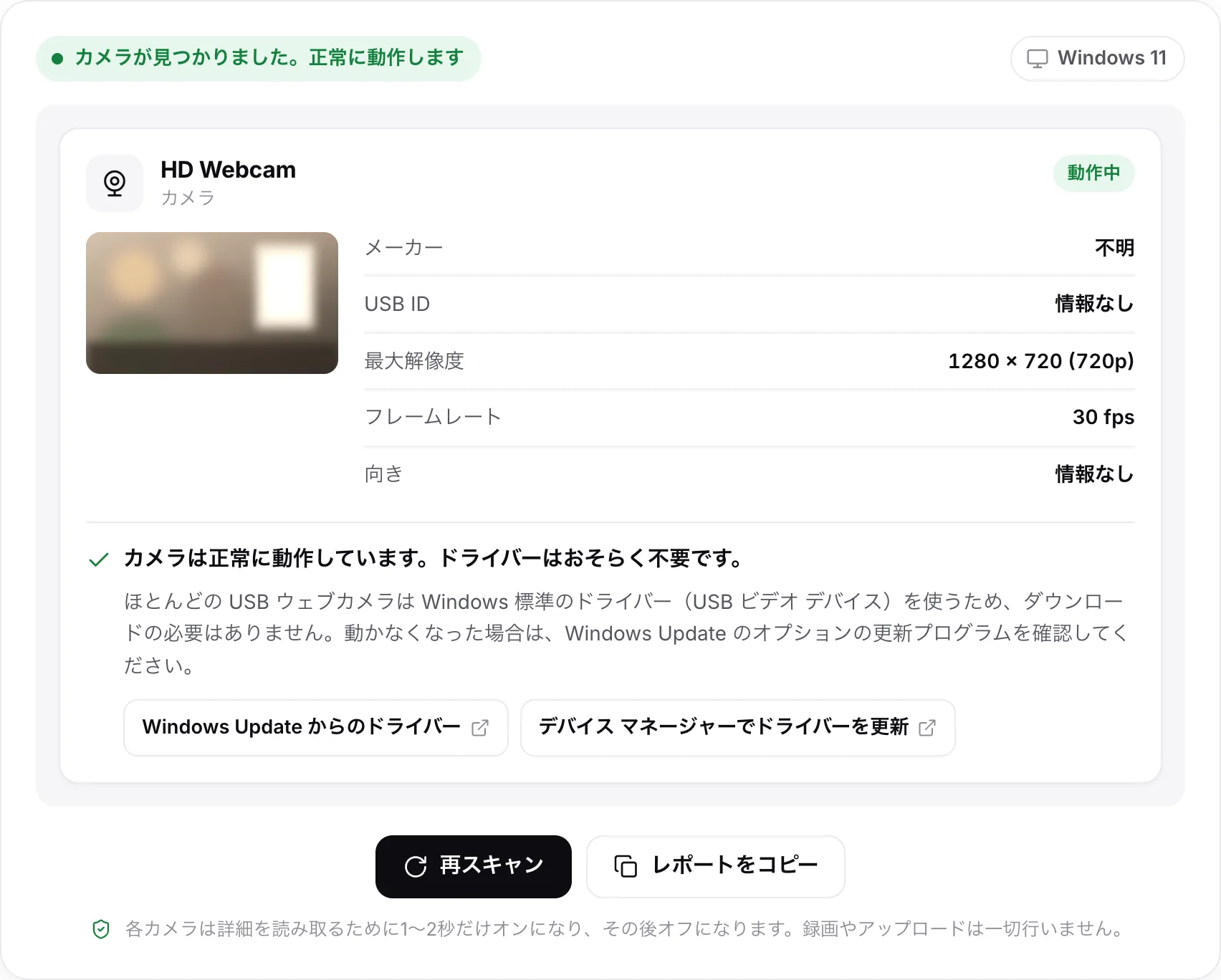Copy the report with レポートをコピー
Viewport: 1221px width, 980px height.
tap(716, 867)
